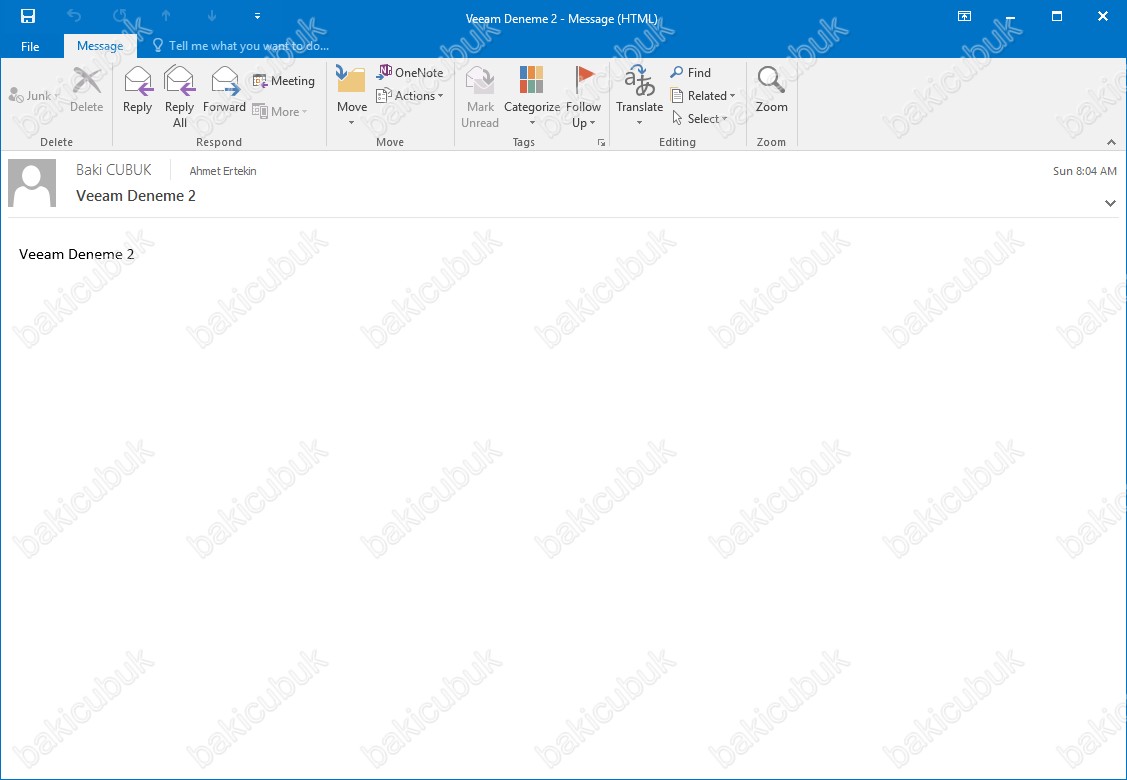This screenshot has height=780, width=1127.
Task: Click Find in Editing group
Action: click(x=691, y=72)
